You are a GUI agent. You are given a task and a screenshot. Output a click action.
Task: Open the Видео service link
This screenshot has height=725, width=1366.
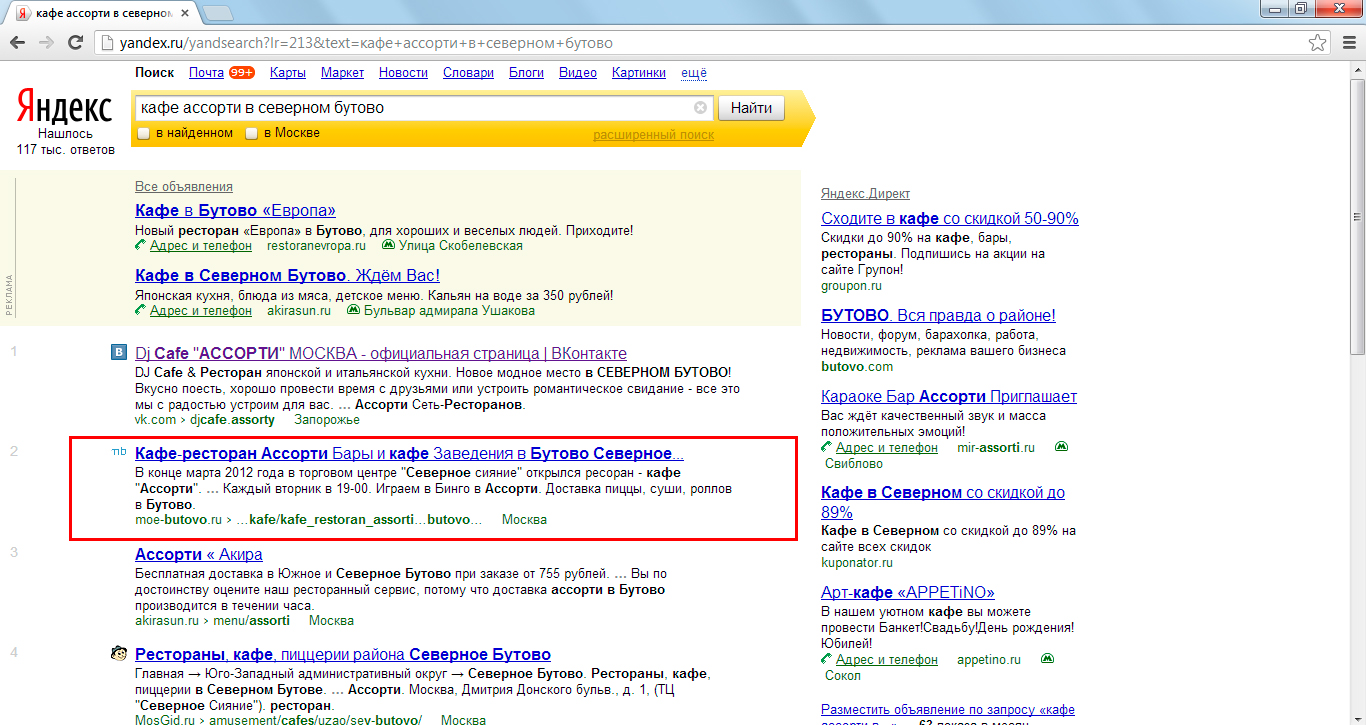point(578,73)
